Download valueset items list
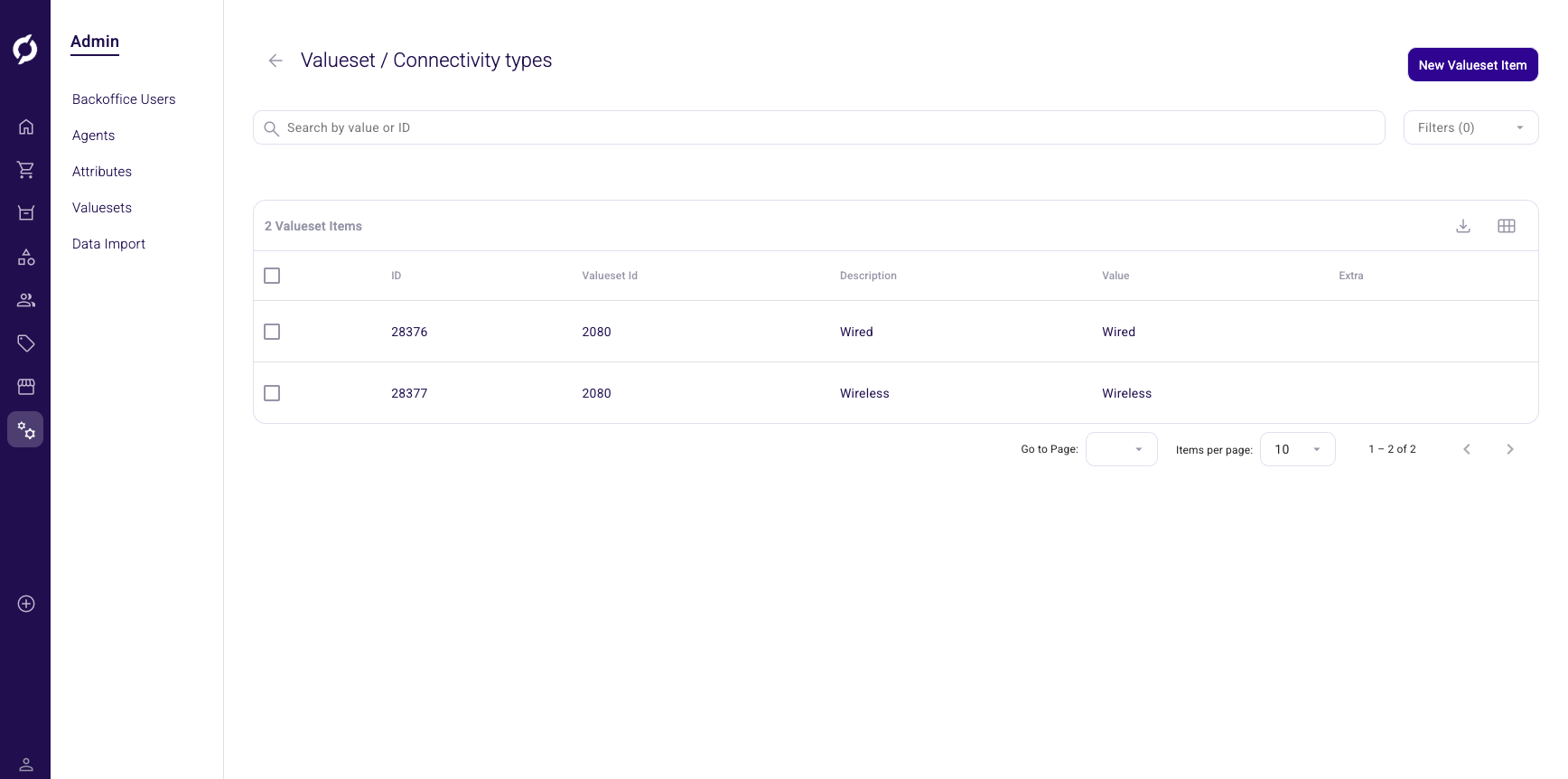This screenshot has width=1568, height=779. (1463, 226)
